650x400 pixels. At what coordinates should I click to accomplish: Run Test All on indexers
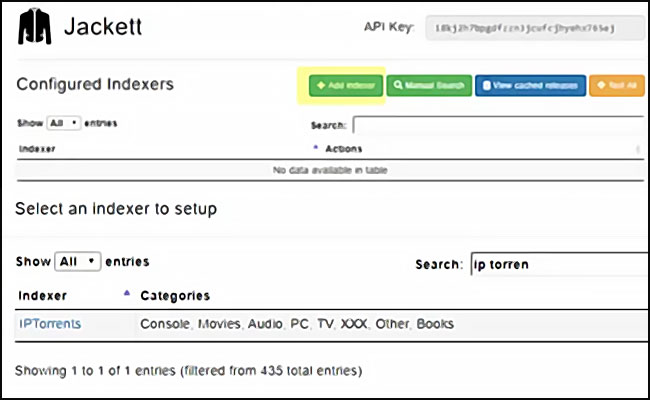pyautogui.click(x=617, y=85)
